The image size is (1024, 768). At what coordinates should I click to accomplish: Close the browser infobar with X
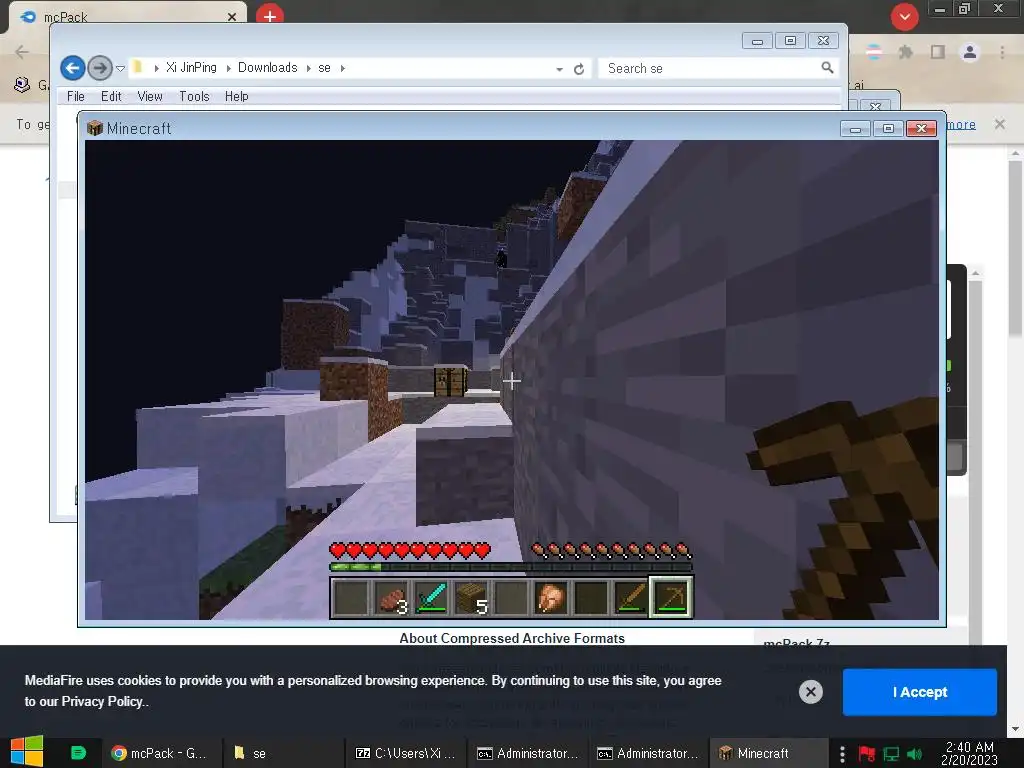tap(999, 124)
